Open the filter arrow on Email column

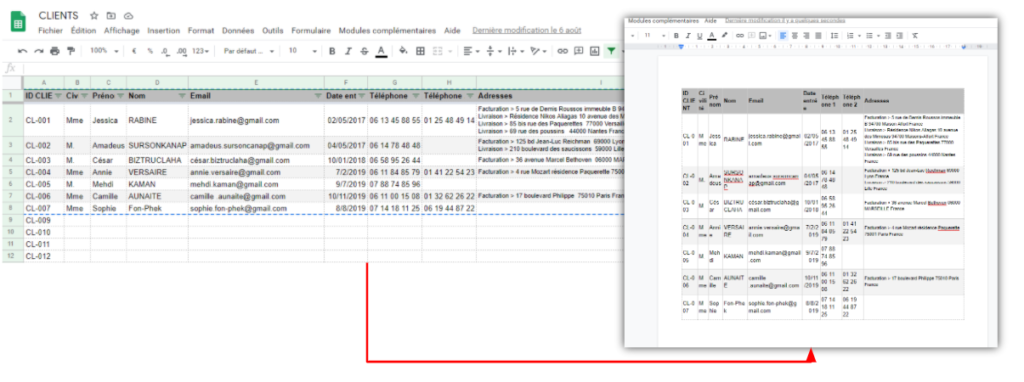click(317, 96)
